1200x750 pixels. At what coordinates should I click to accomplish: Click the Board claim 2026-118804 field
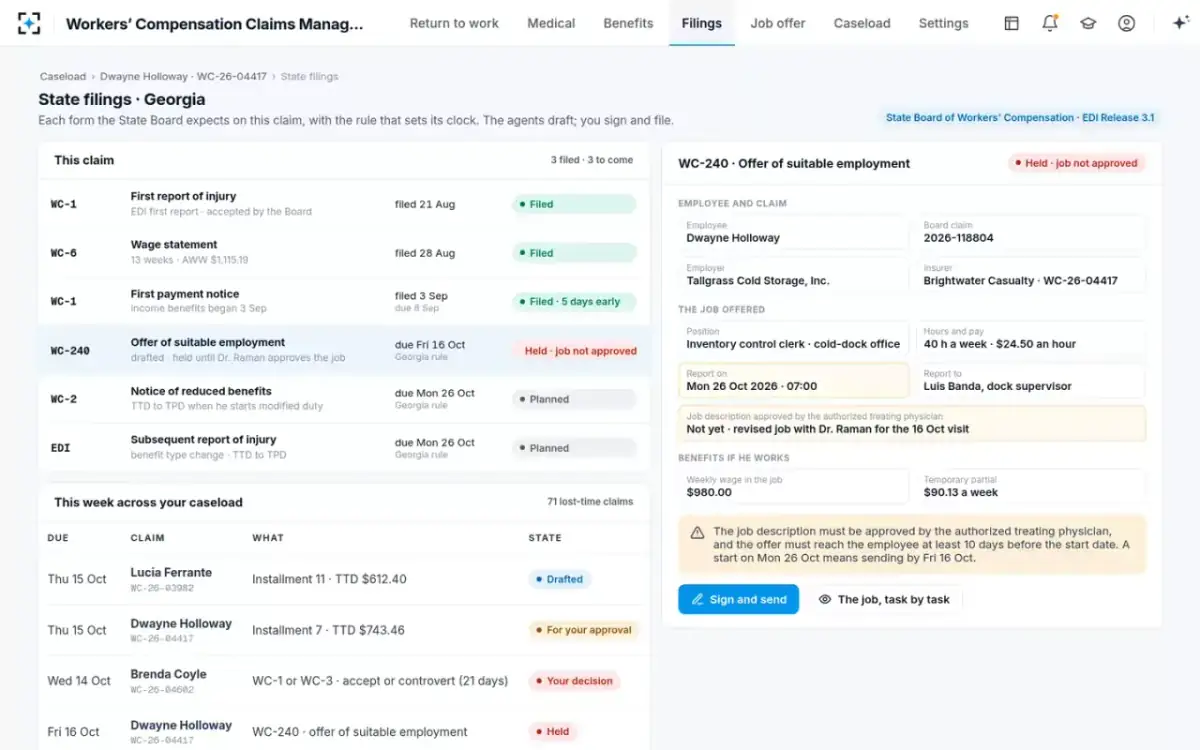(1031, 233)
